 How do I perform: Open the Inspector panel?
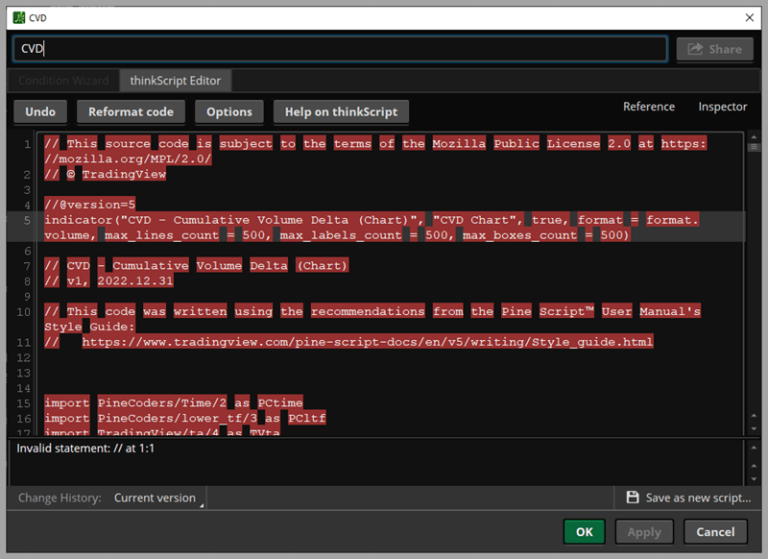722,107
